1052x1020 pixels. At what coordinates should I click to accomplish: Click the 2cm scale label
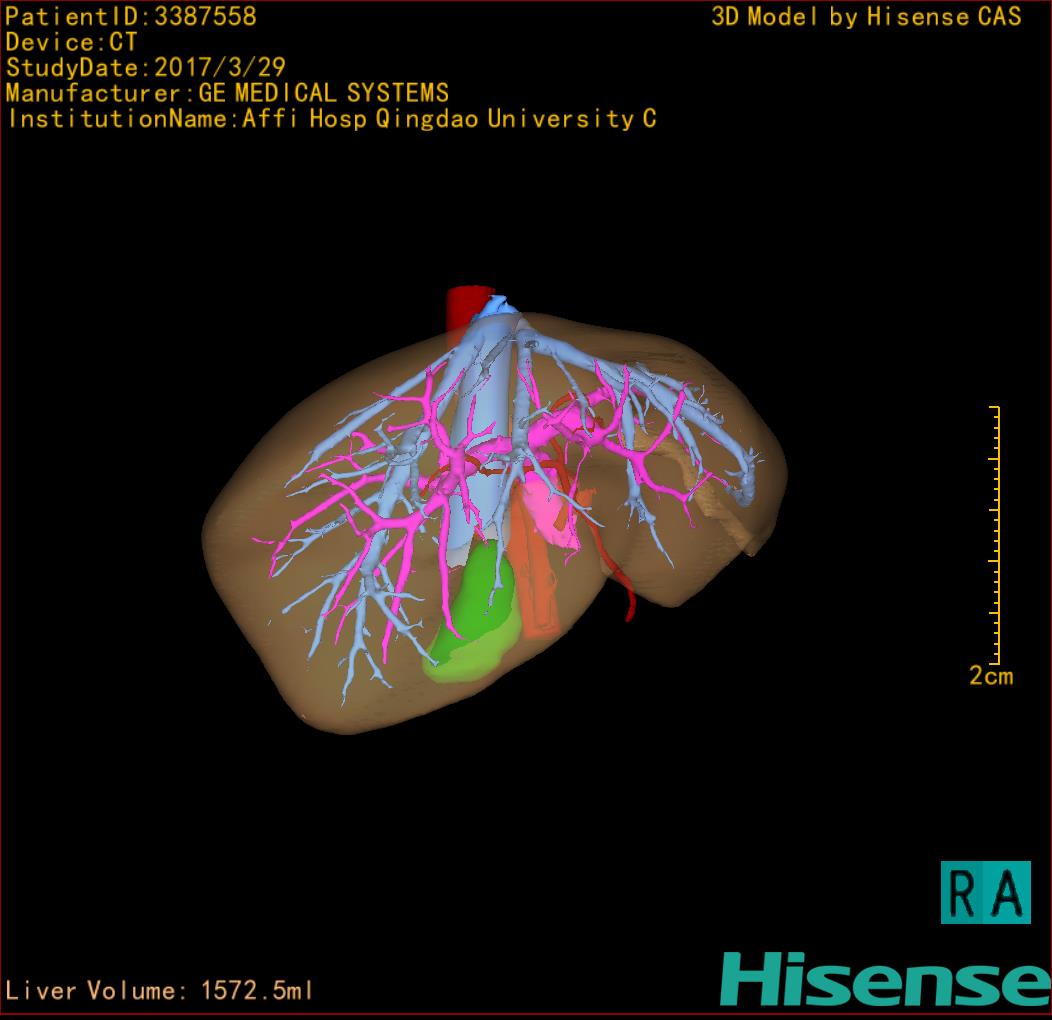pyautogui.click(x=990, y=676)
